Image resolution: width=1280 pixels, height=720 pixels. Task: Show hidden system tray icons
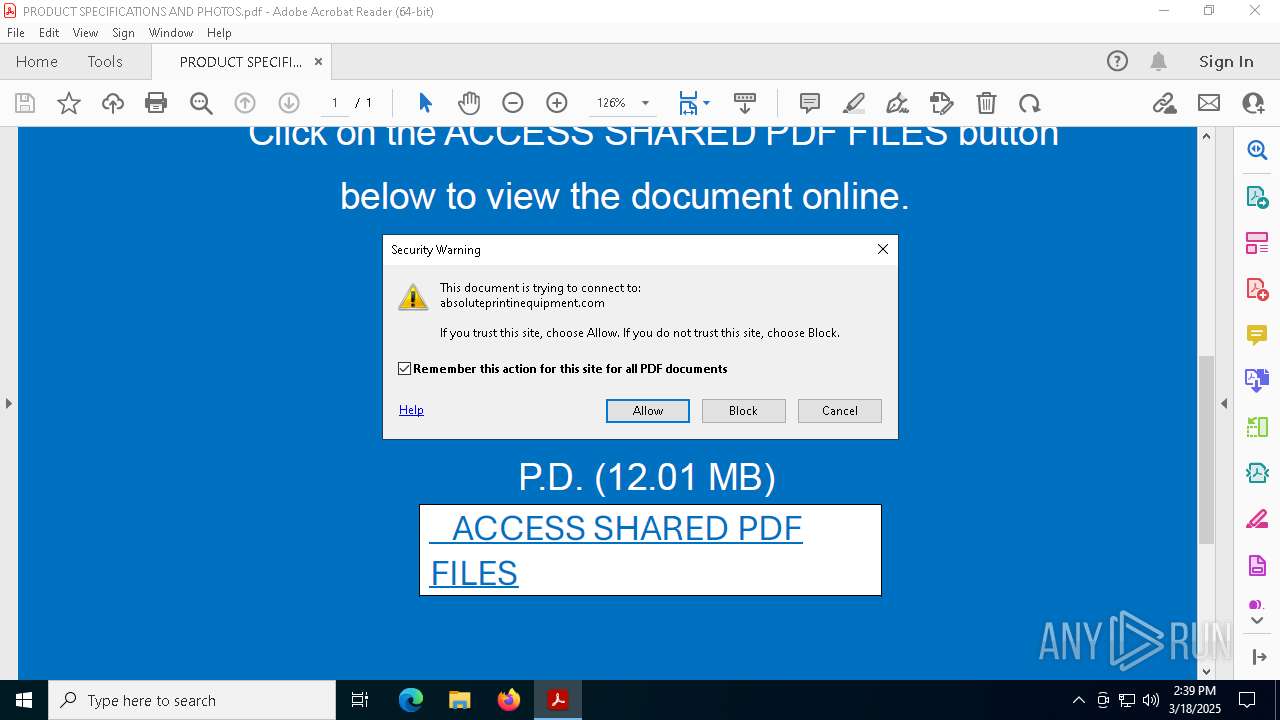coord(1078,700)
